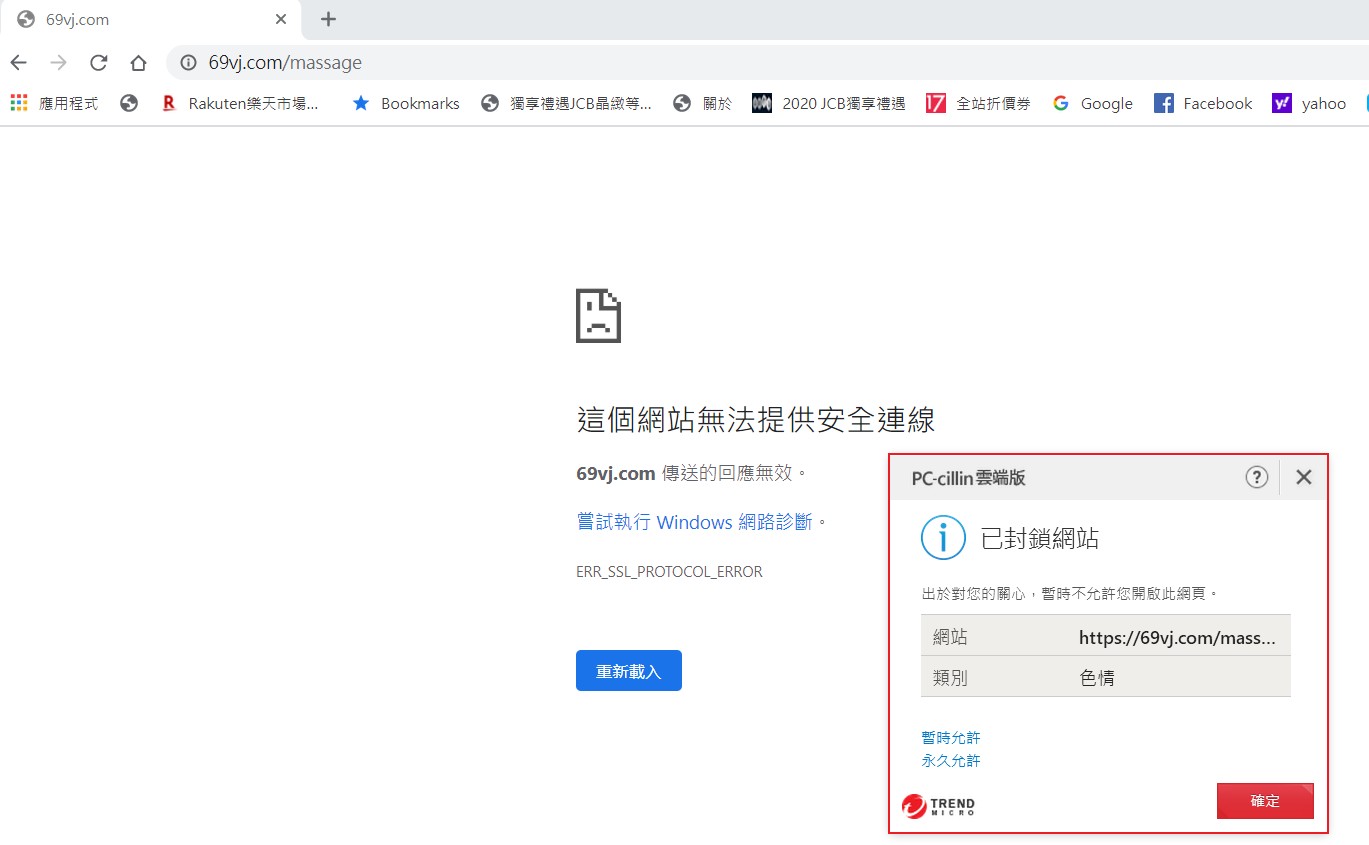
Task: Click the browser forward arrow
Action: tap(58, 63)
